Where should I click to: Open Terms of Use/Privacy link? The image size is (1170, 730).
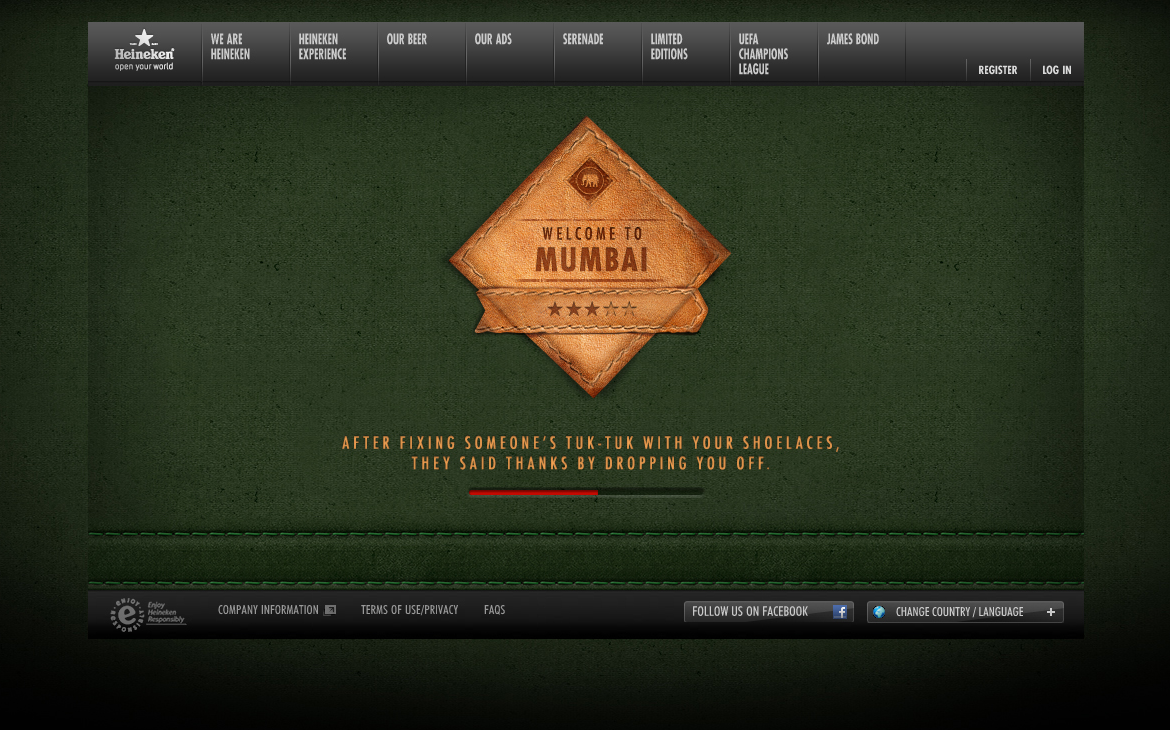click(x=410, y=610)
